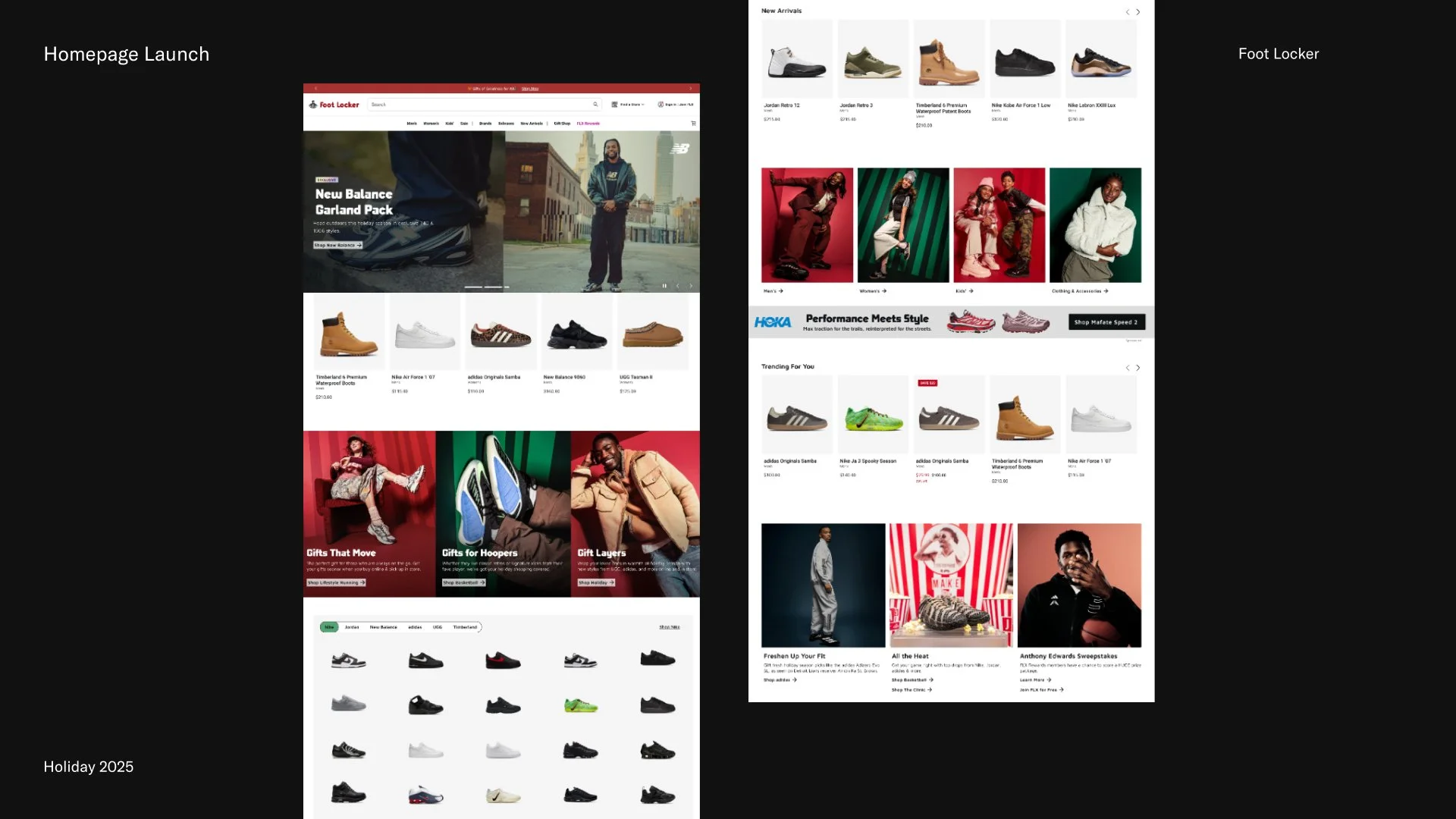
Task: Expand the Find a Store dropdown
Action: (x=643, y=105)
